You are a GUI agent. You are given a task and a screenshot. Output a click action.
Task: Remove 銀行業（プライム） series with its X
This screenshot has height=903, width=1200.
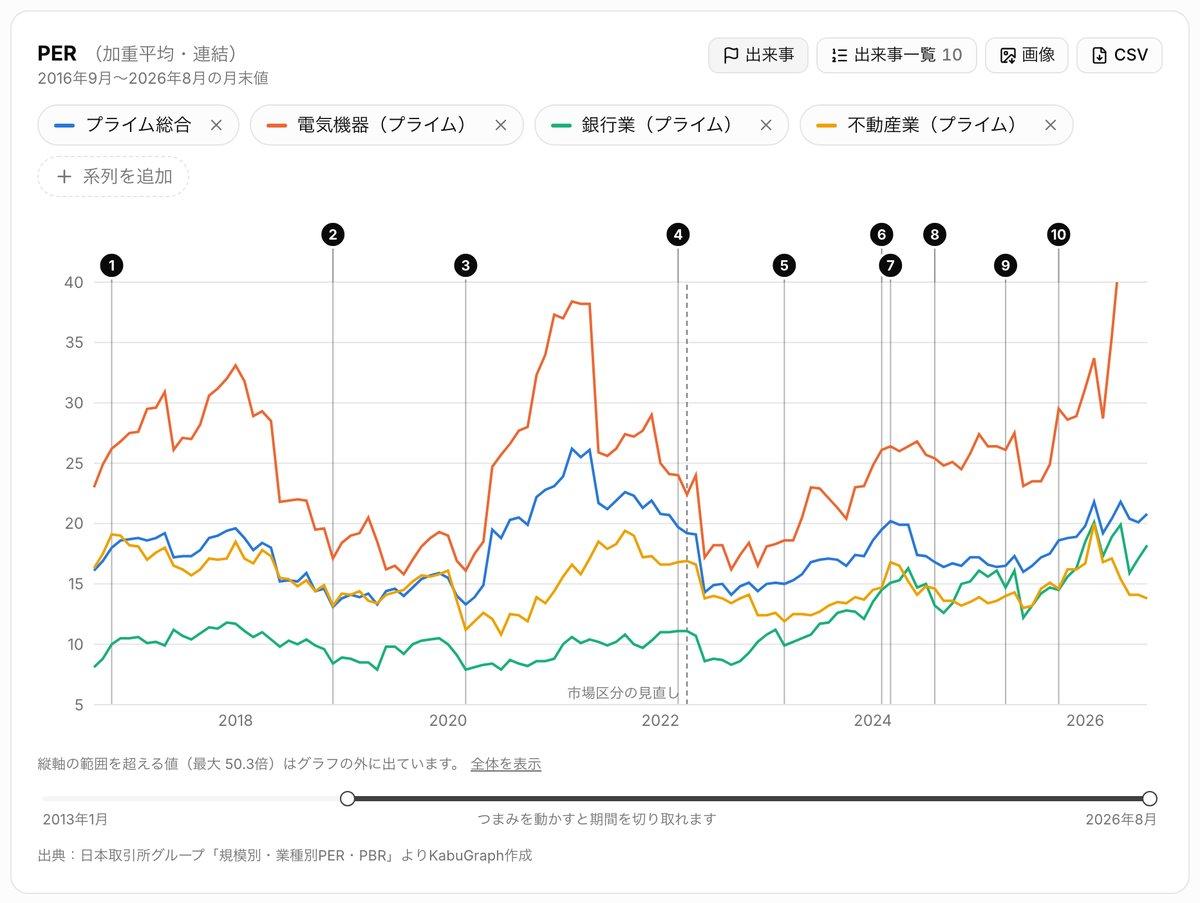[766, 125]
